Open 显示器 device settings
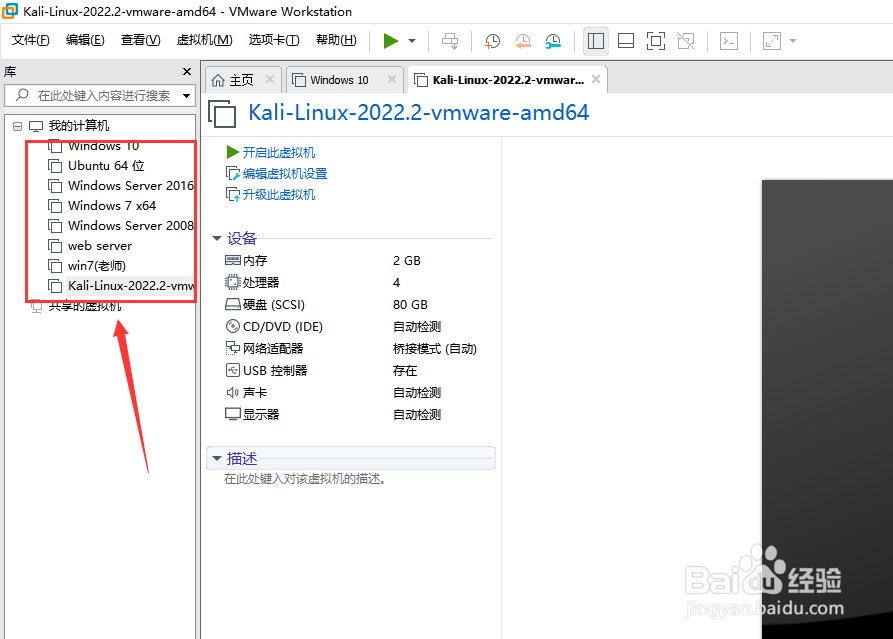 (x=252, y=415)
